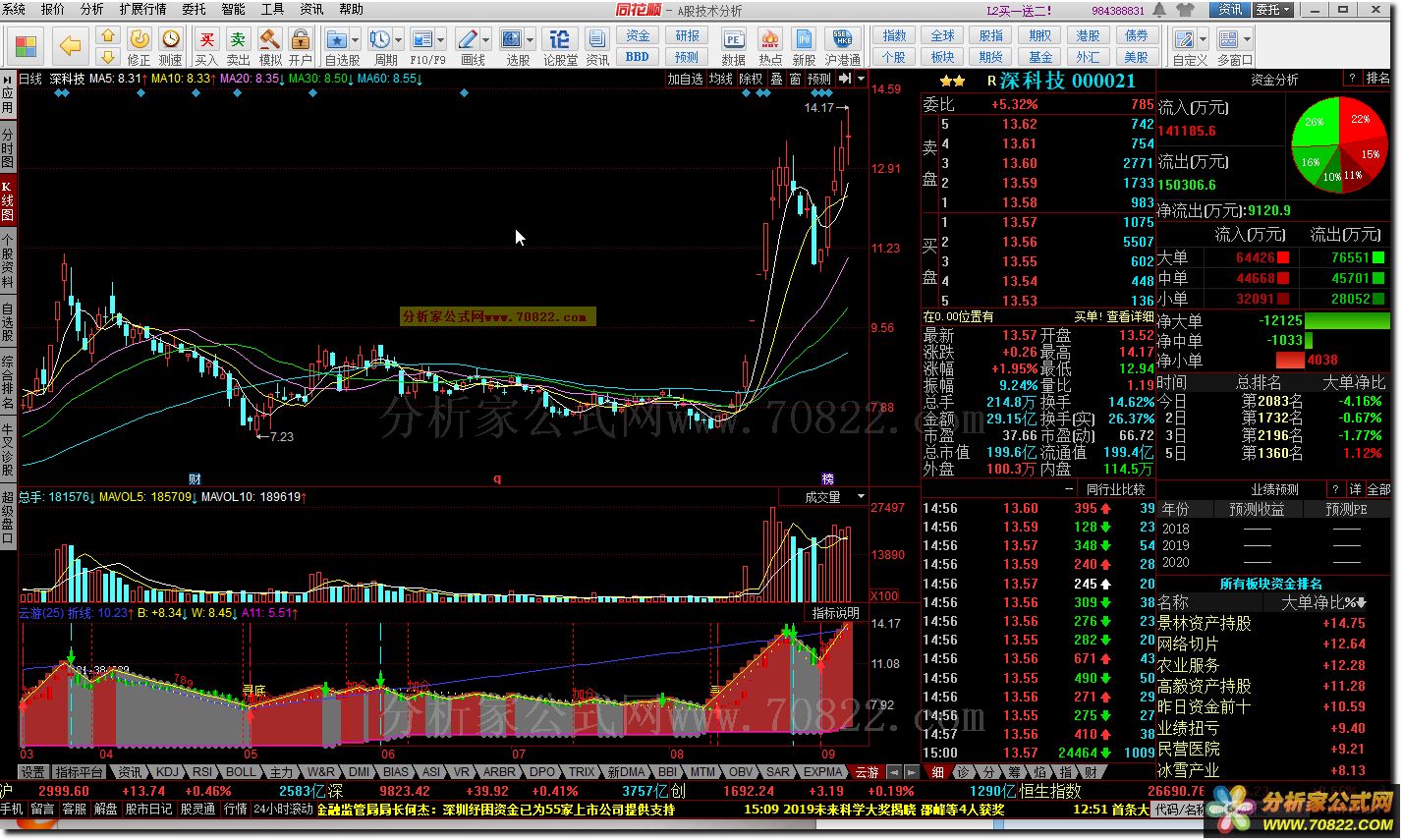This screenshot has height=840, width=1402.
Task: Toggle the 叠 overlay option
Action: tap(776, 79)
